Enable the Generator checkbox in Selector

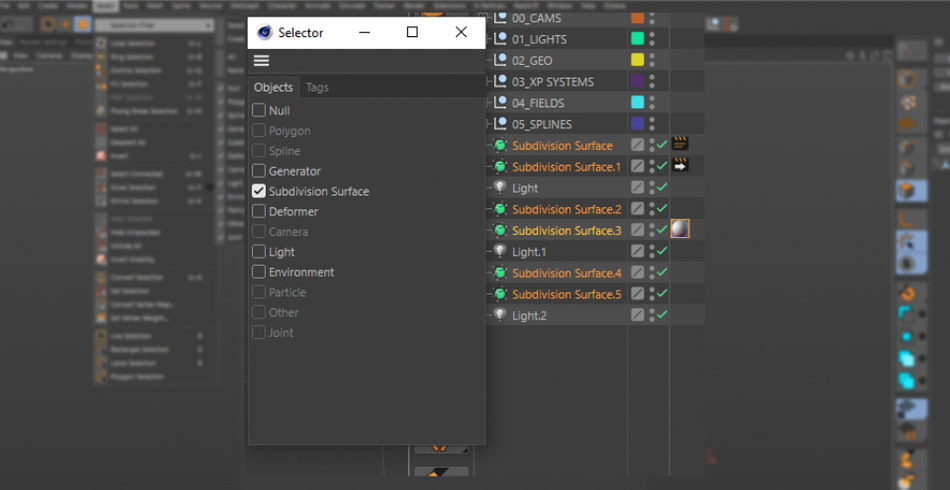pos(259,171)
